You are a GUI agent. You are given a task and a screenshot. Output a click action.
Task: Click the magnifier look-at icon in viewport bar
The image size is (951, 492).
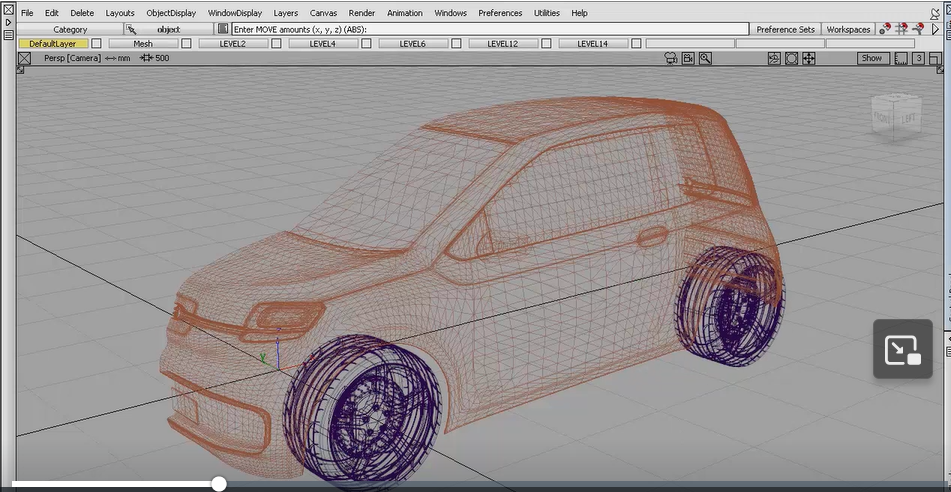(x=705, y=59)
